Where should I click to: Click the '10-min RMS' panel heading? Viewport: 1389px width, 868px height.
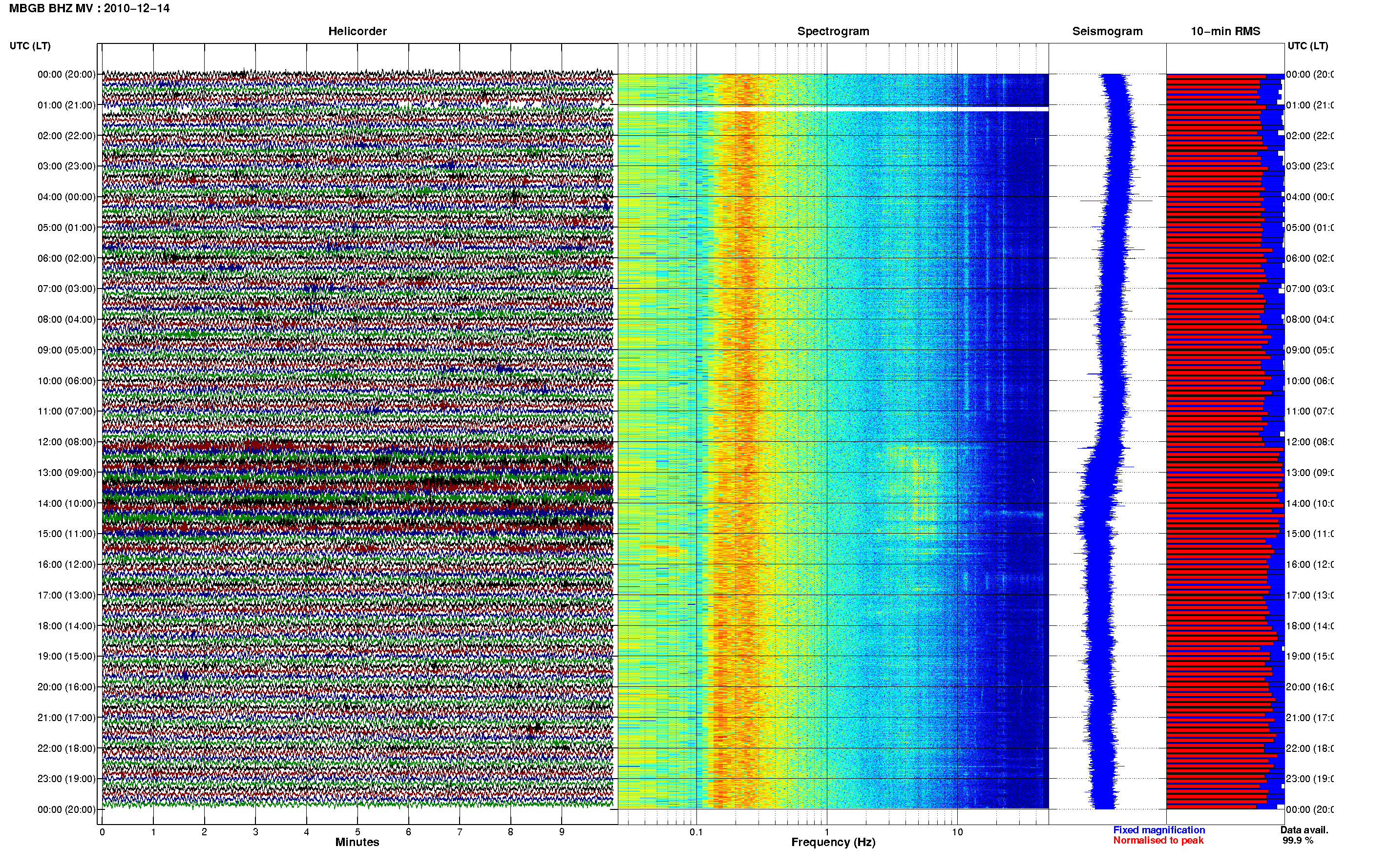point(1225,31)
